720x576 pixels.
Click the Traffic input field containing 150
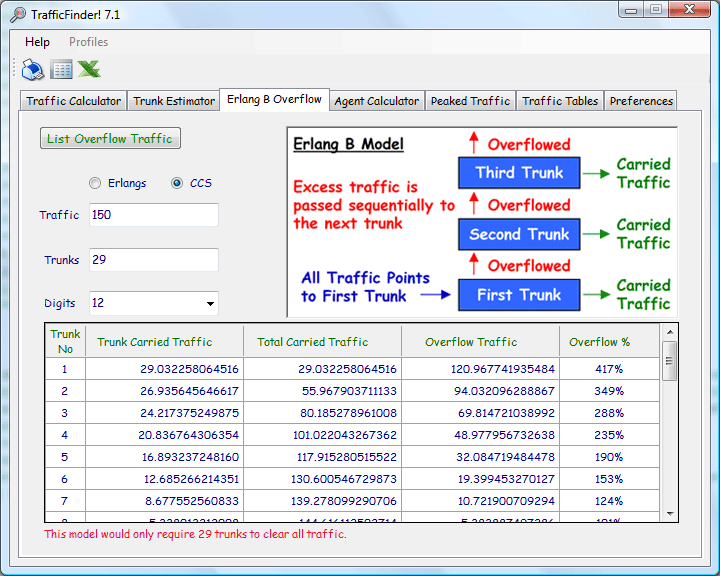tap(154, 215)
